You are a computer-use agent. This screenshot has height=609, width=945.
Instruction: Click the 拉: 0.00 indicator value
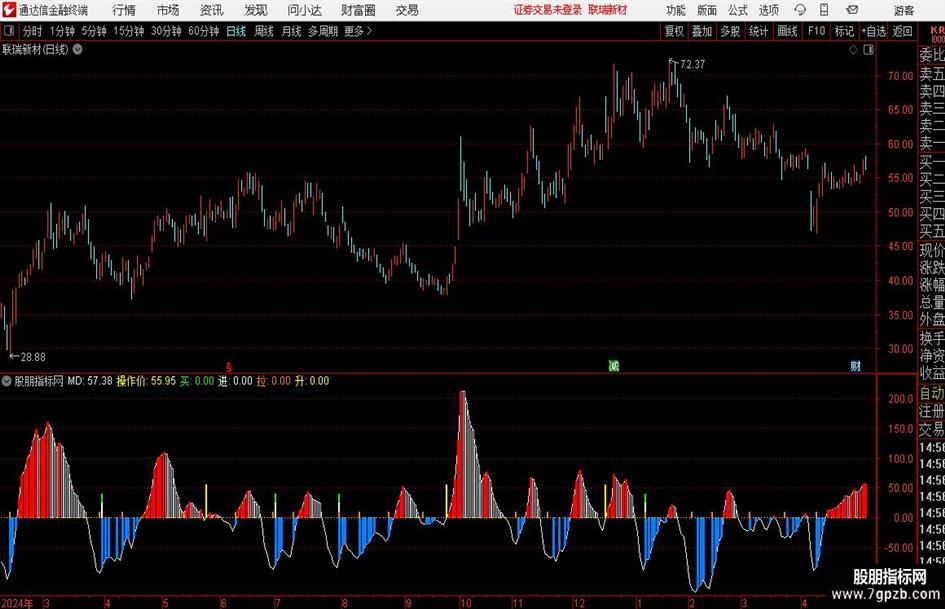274,381
